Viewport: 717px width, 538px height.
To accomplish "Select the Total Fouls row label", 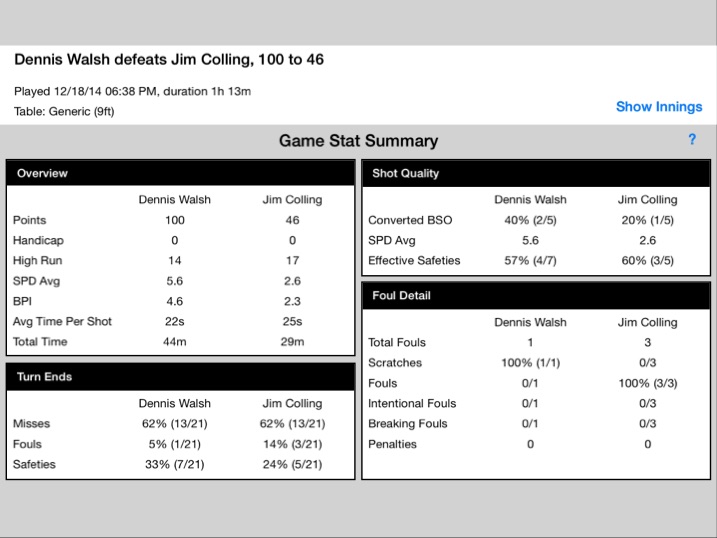I will coord(397,342).
